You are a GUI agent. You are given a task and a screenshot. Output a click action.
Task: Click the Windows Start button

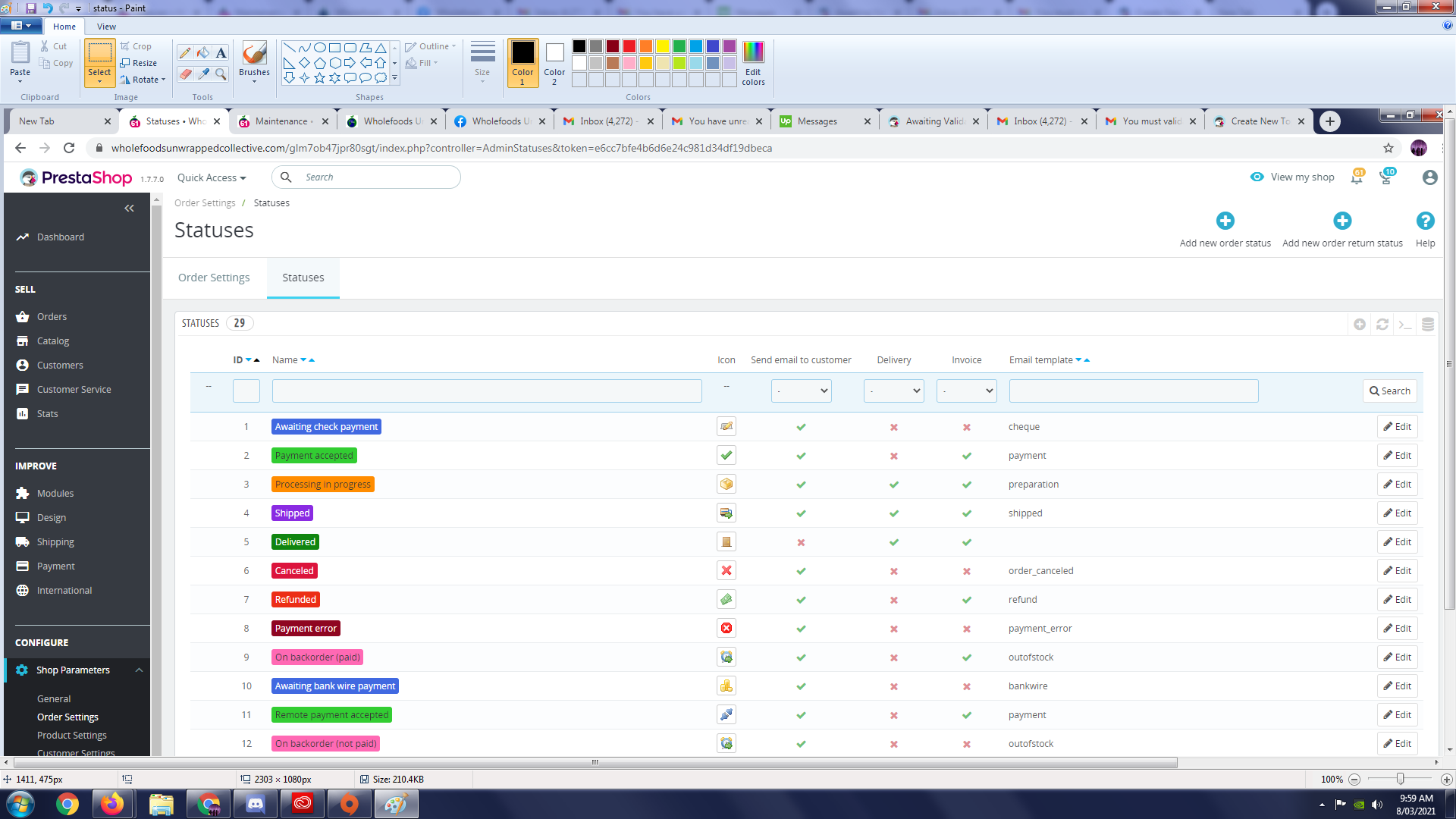click(x=20, y=804)
